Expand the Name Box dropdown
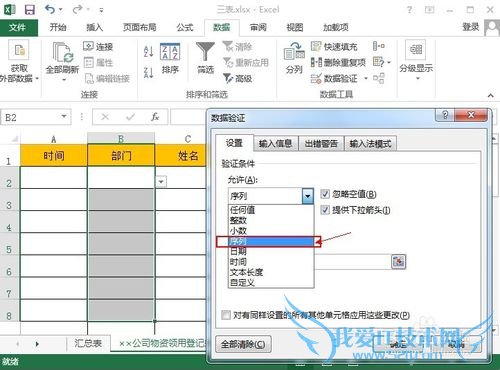The width and height of the screenshot is (500, 370). [64, 117]
